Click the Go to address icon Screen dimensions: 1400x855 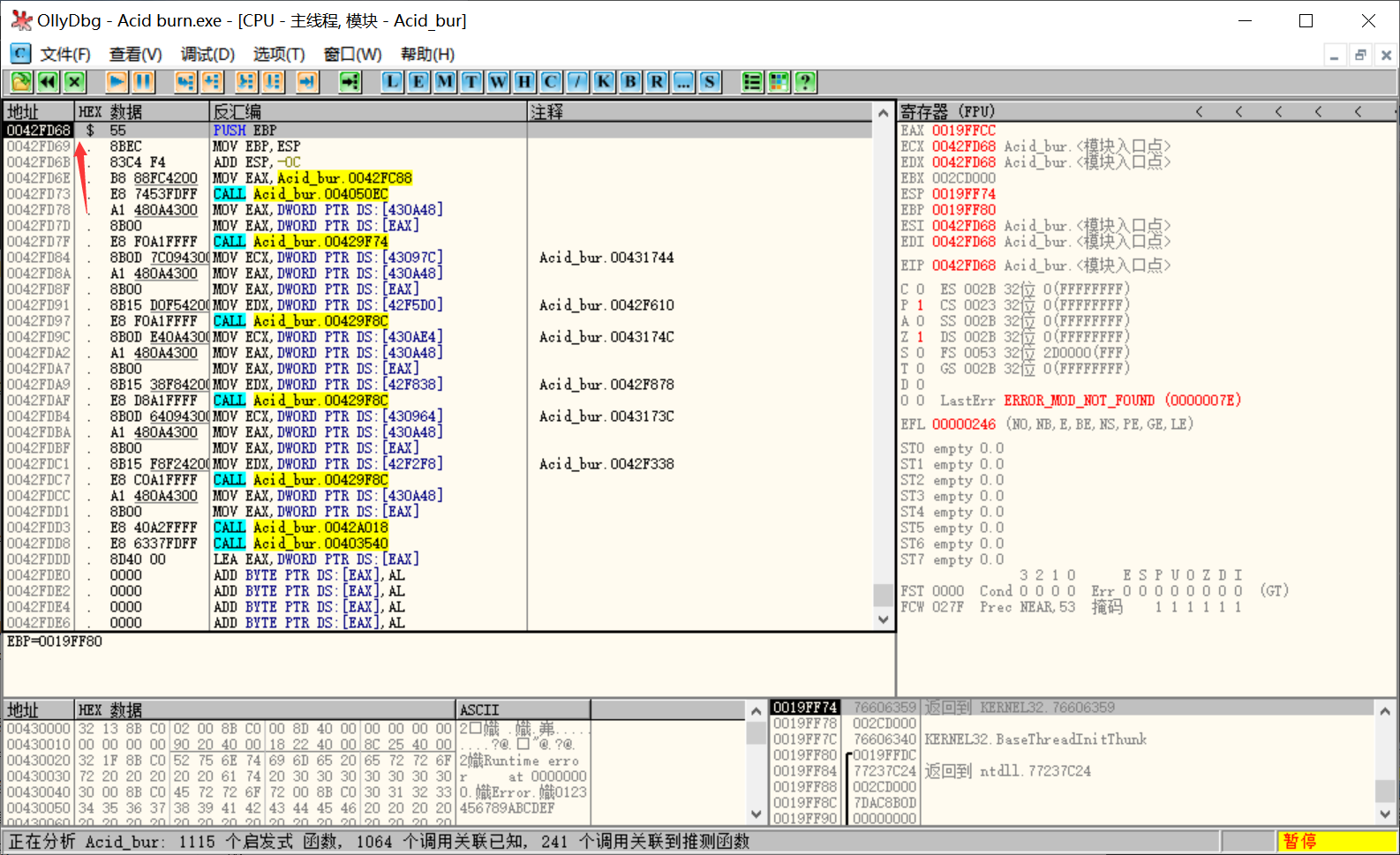pyautogui.click(x=350, y=82)
